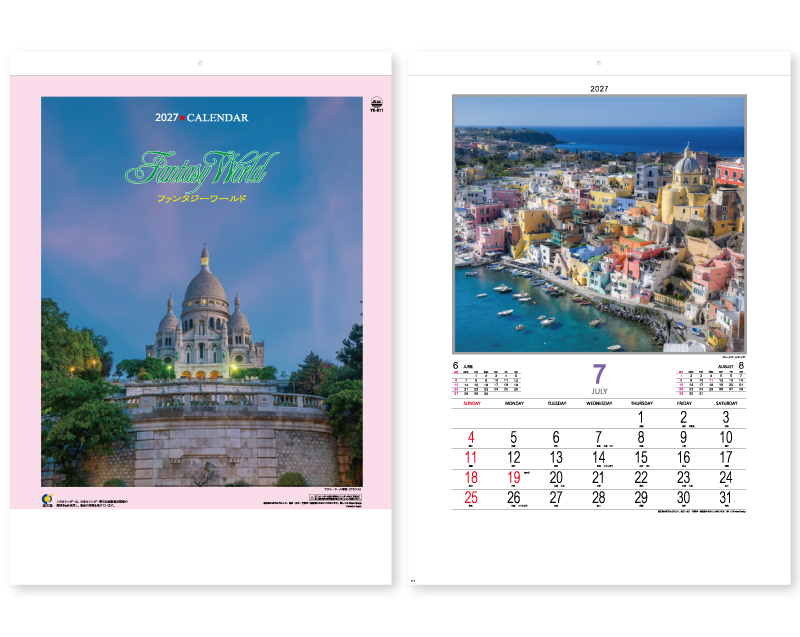Select date 22 in the July grid
The width and height of the screenshot is (800, 637).
click(x=641, y=478)
